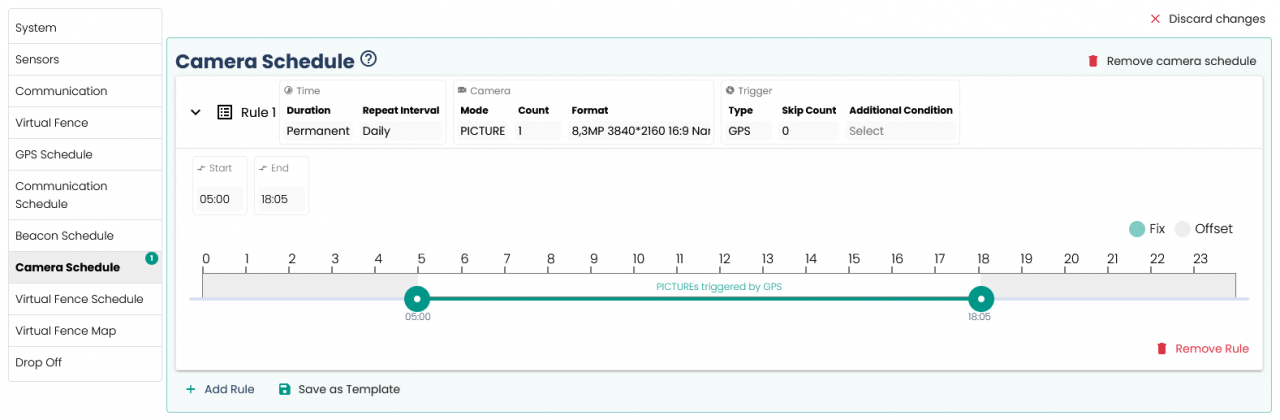1280x420 pixels.
Task: Select the Fix radio option
Action: (1137, 229)
